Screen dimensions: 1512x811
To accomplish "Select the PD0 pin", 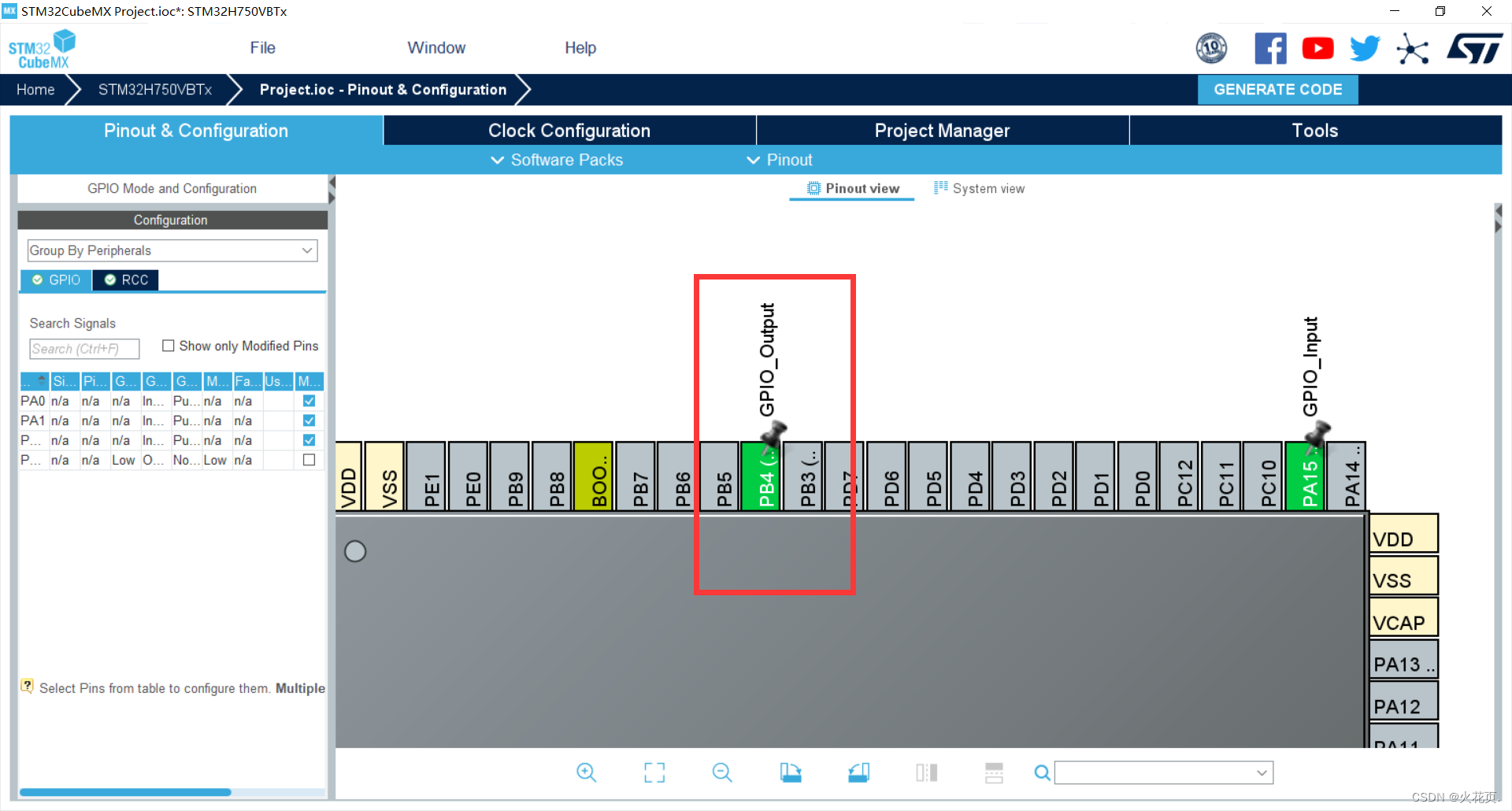I will [x=1139, y=476].
